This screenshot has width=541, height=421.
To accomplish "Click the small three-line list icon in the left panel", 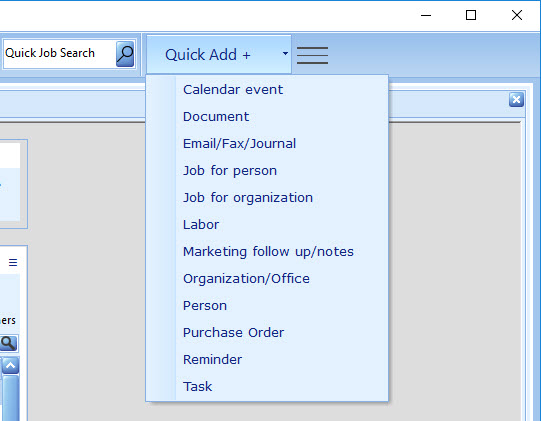I will click(x=13, y=263).
